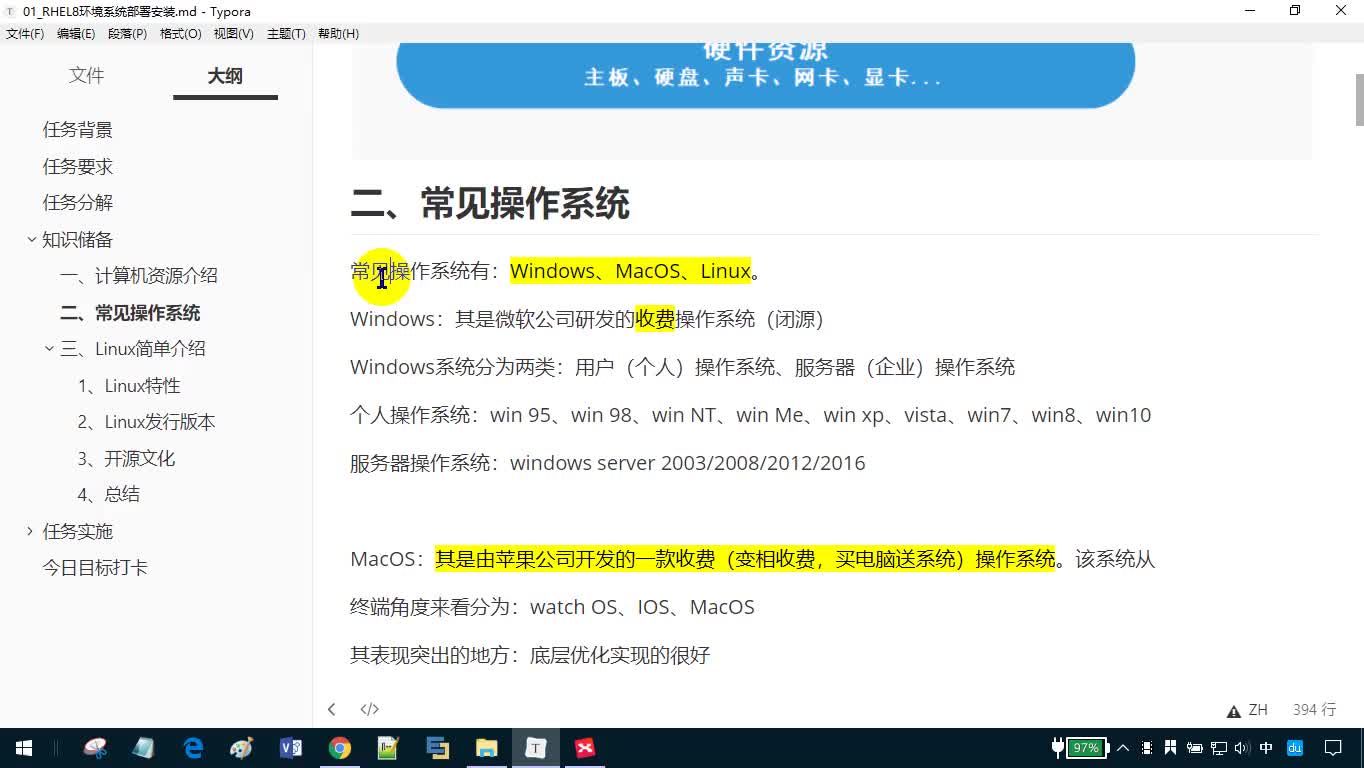The width and height of the screenshot is (1364, 768).
Task: Open spell check warning icon
Action: point(1233,711)
